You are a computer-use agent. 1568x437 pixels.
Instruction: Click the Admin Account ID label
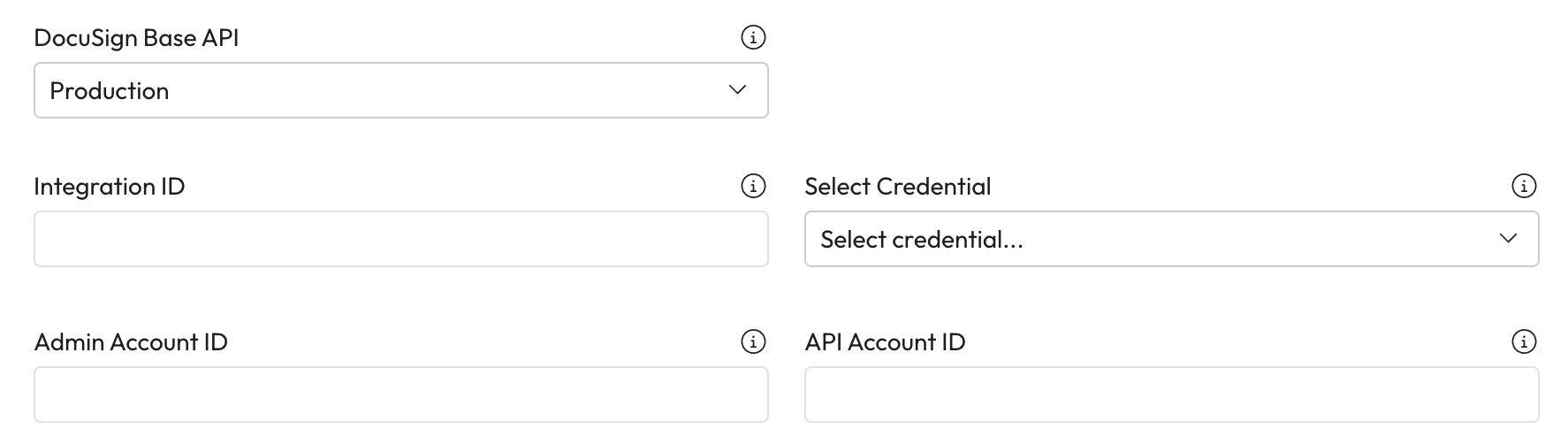tap(131, 342)
